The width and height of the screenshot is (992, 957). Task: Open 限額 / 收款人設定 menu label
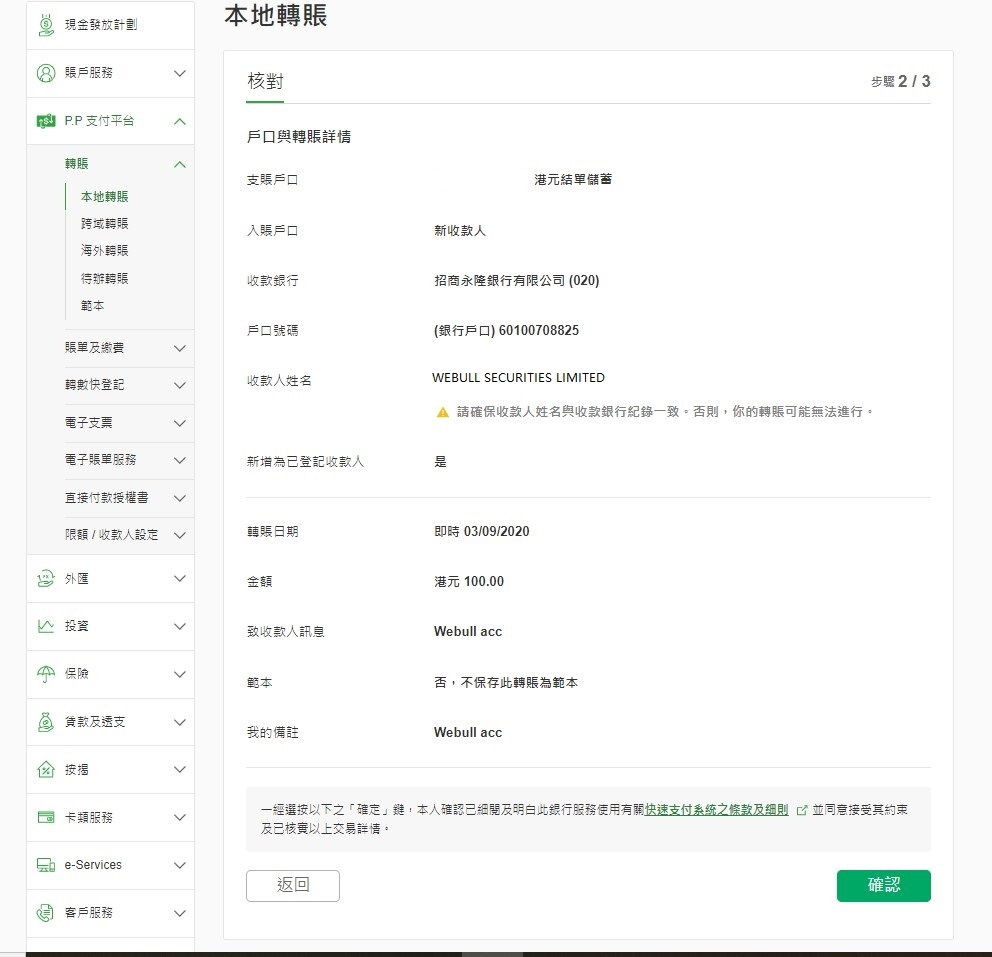pos(111,534)
